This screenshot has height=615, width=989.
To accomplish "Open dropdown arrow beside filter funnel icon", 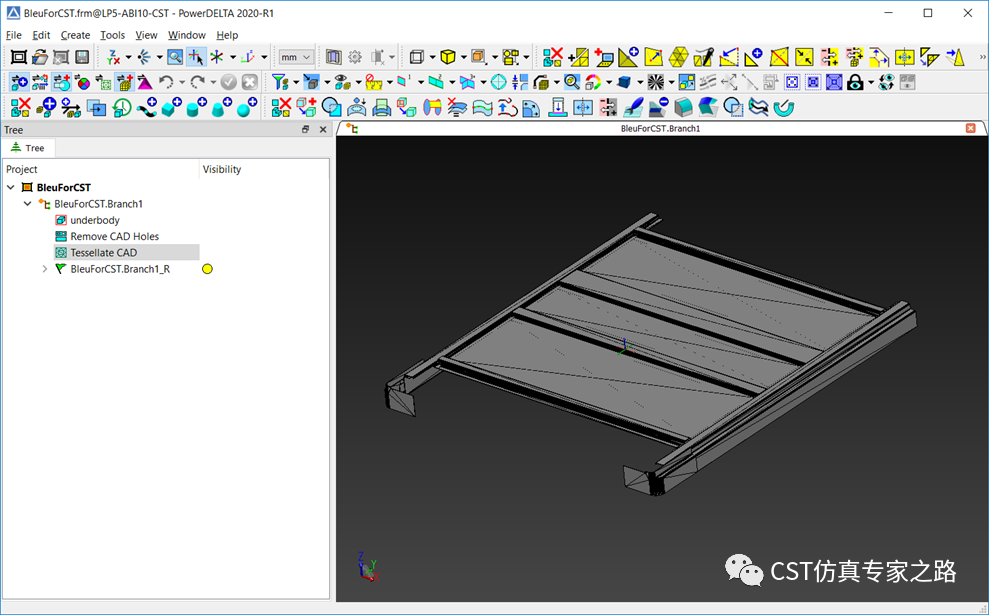I will (295, 82).
